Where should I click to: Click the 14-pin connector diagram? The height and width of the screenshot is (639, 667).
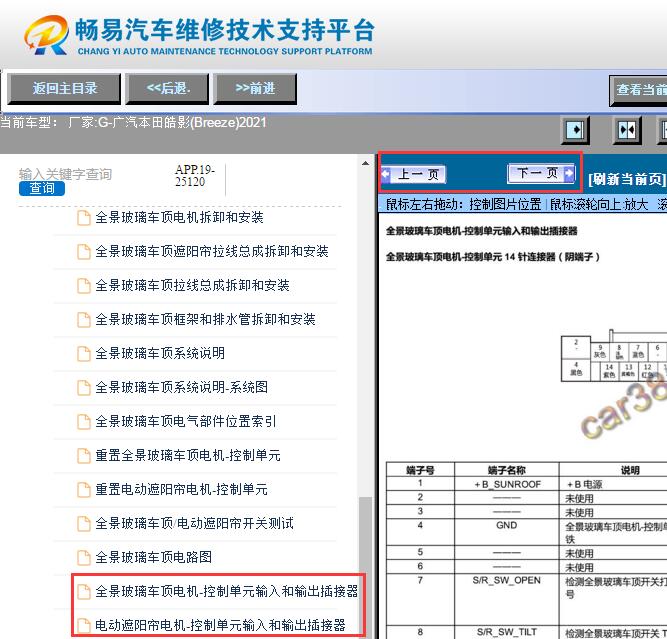pyautogui.click(x=614, y=357)
